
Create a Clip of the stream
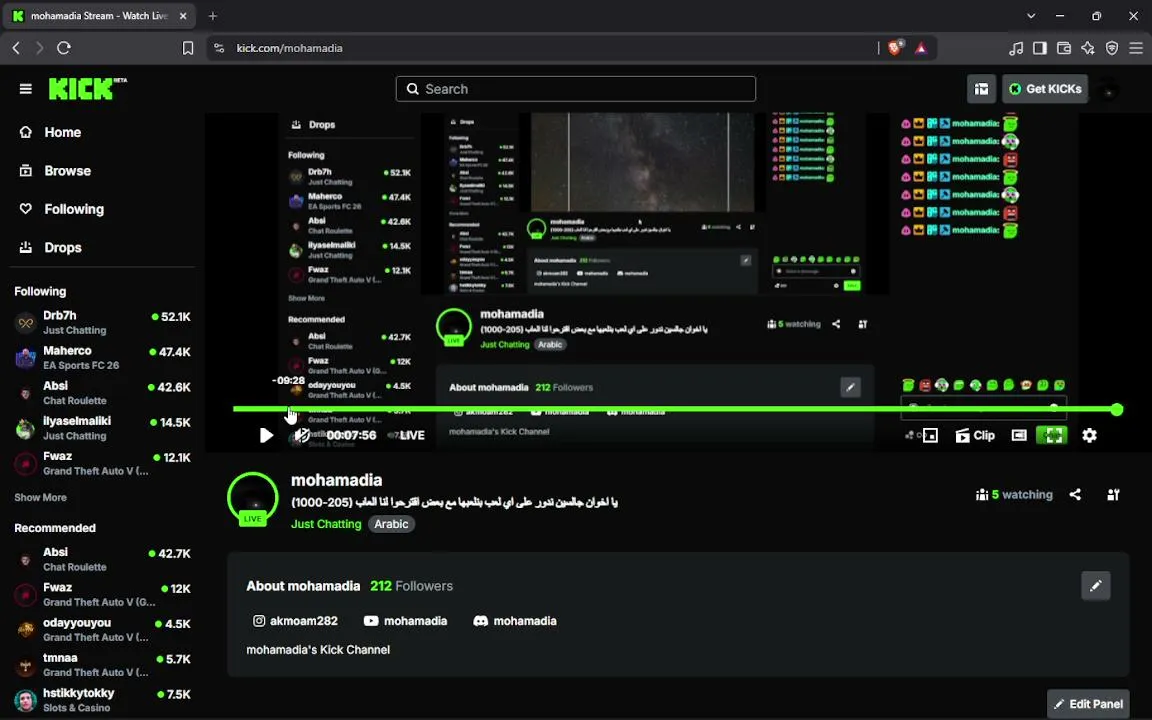pos(975,436)
